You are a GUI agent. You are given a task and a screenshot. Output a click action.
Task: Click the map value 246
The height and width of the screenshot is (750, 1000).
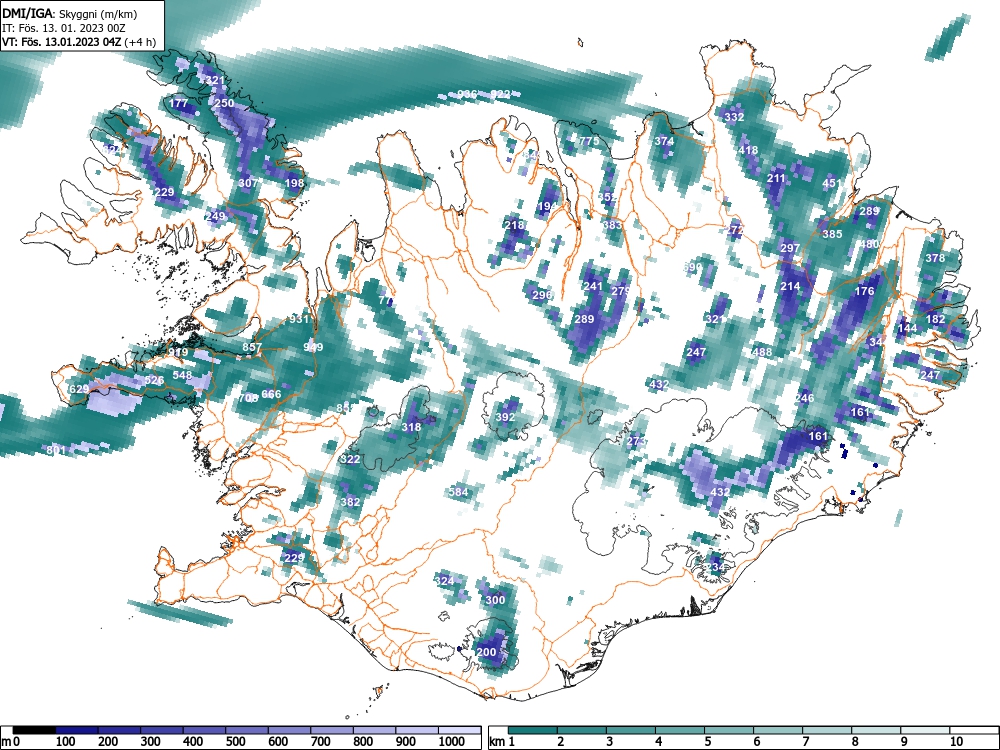804,398
